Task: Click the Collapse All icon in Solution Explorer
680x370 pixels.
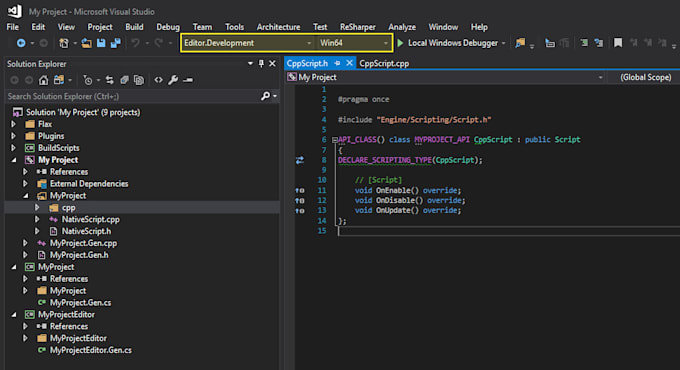Action: pos(124,80)
